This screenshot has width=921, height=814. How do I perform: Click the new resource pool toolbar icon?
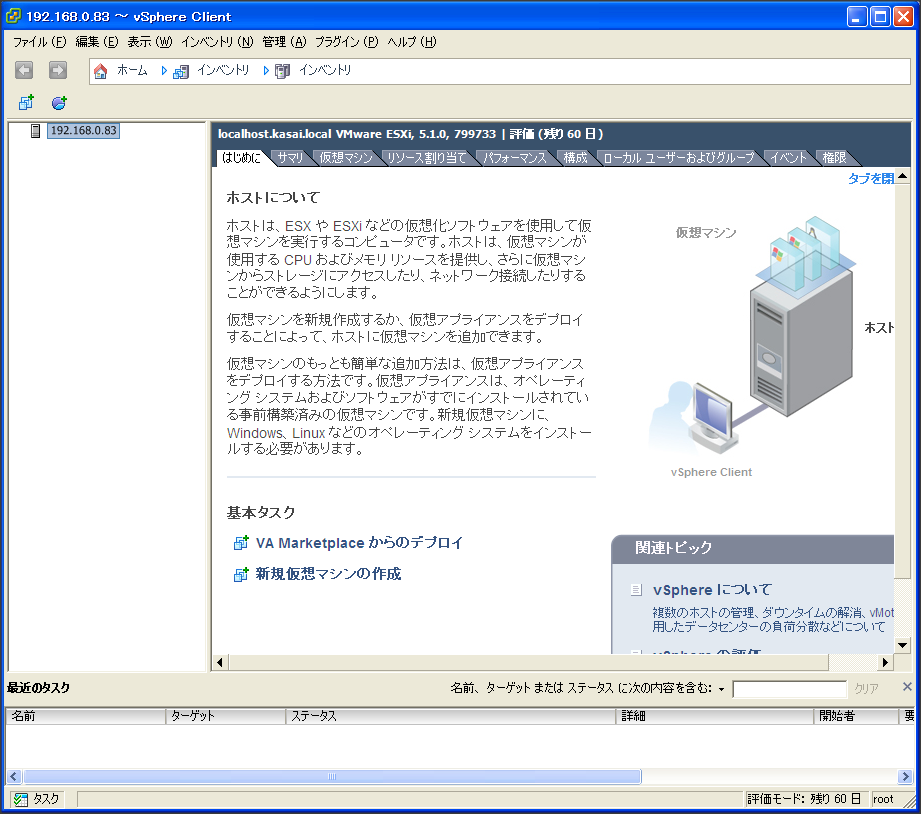59,103
